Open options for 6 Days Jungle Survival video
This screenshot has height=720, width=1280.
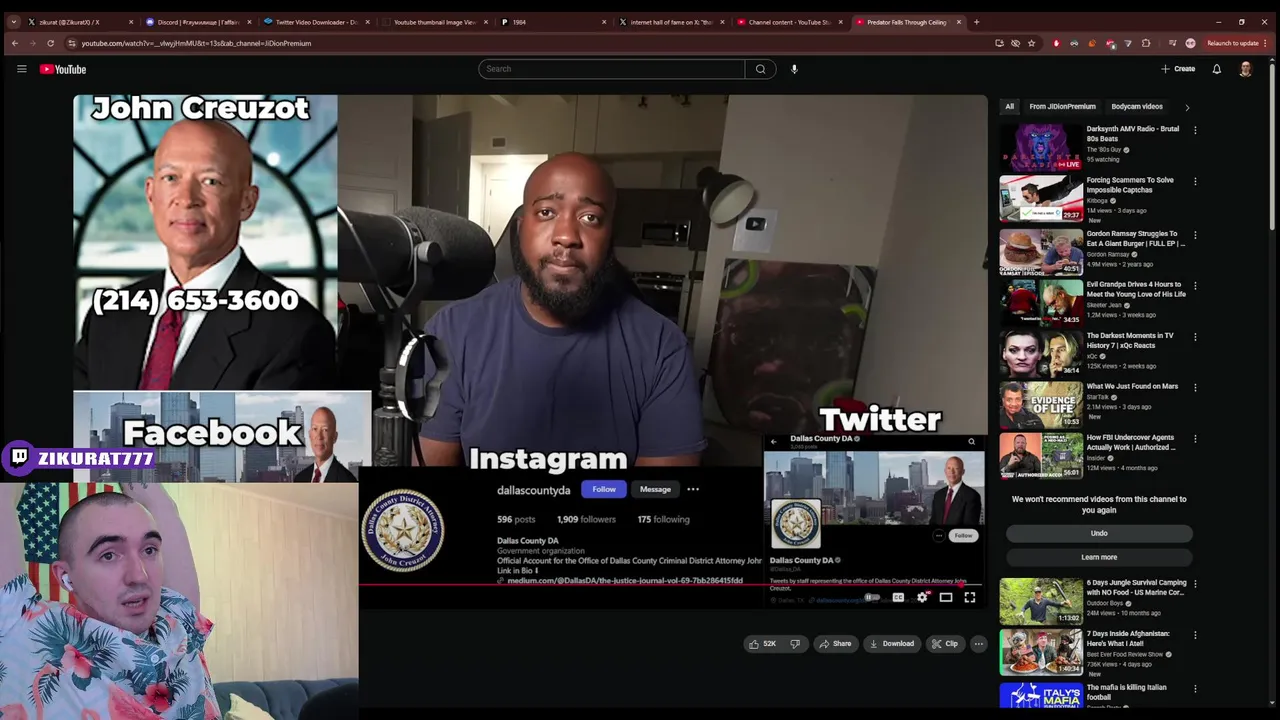click(x=1195, y=583)
